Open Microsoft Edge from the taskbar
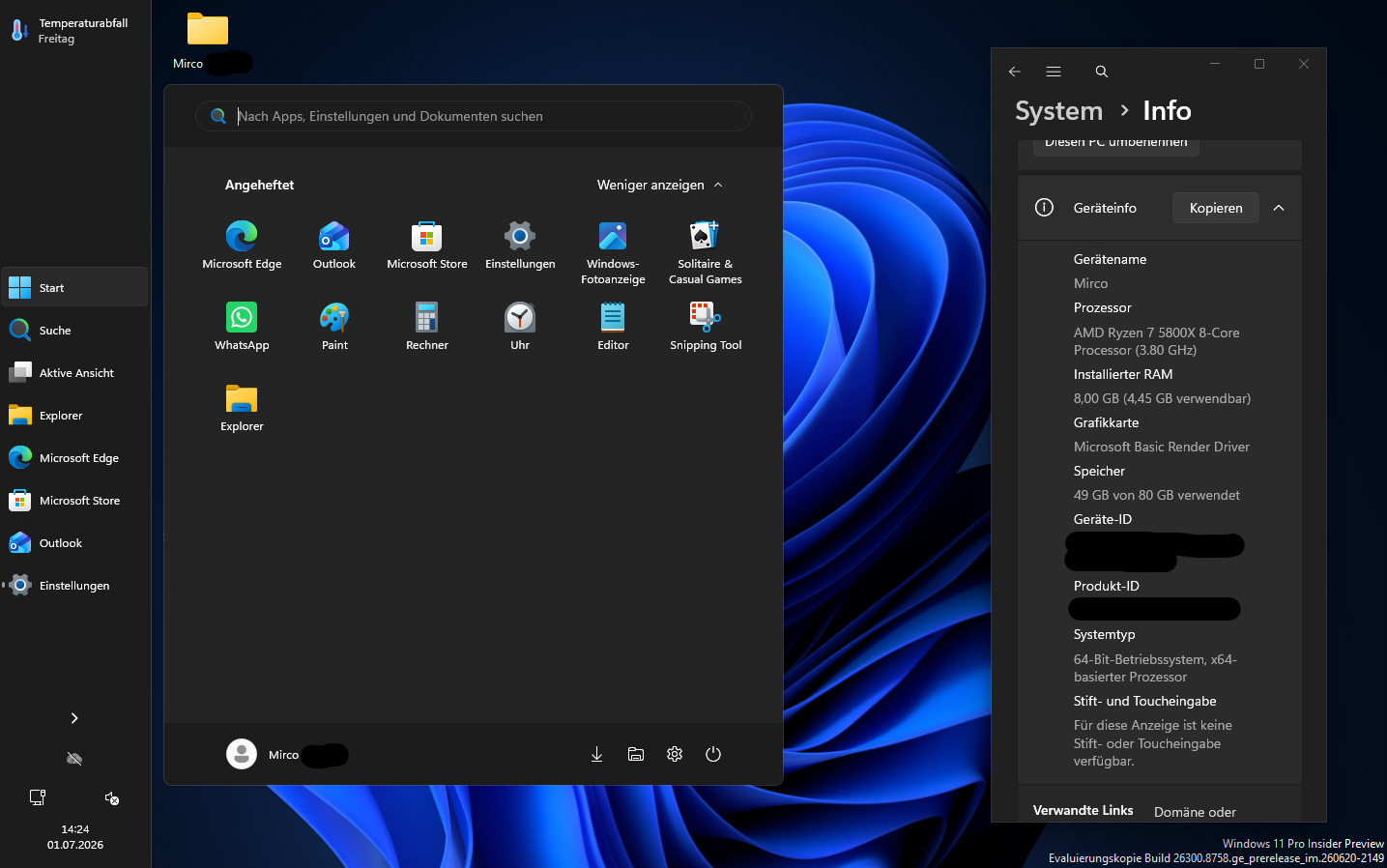This screenshot has width=1387, height=868. pos(74,458)
